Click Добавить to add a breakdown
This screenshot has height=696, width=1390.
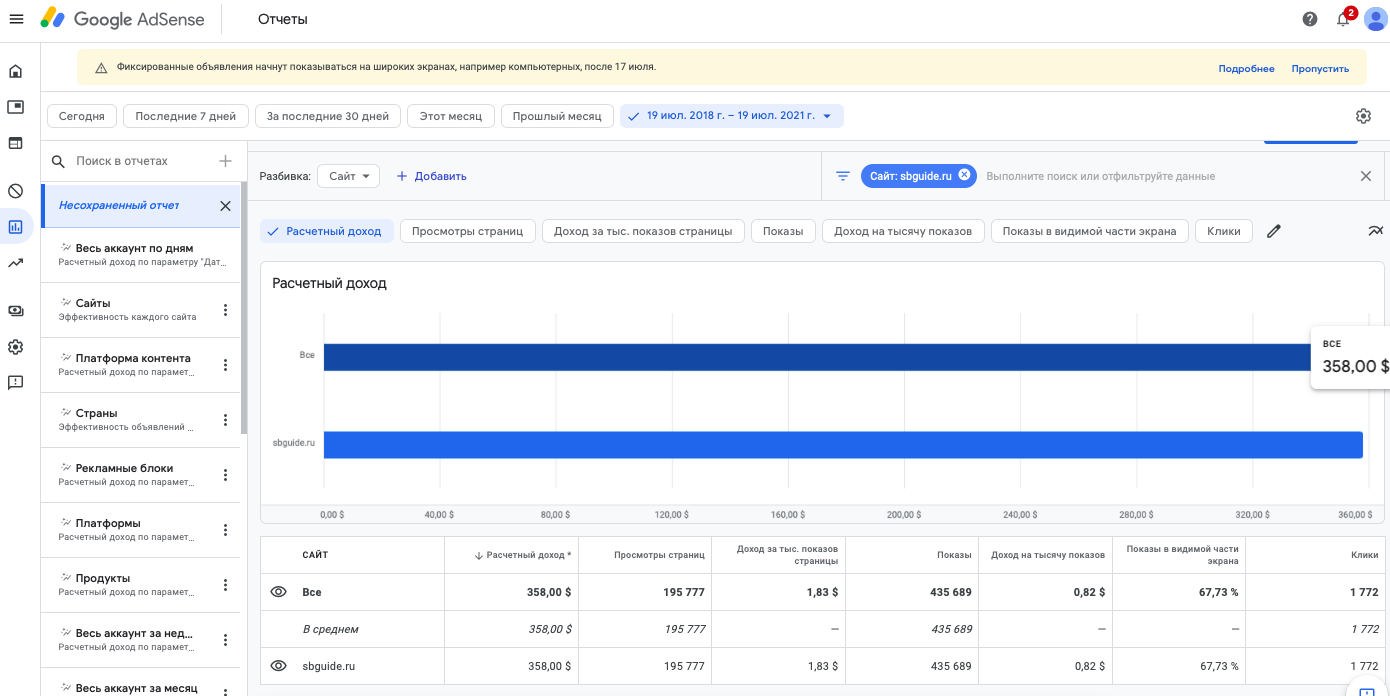[x=432, y=176]
